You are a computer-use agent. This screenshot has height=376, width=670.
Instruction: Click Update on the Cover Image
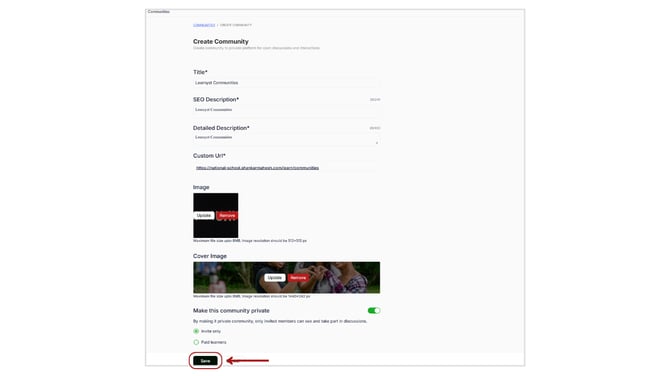[275, 278]
